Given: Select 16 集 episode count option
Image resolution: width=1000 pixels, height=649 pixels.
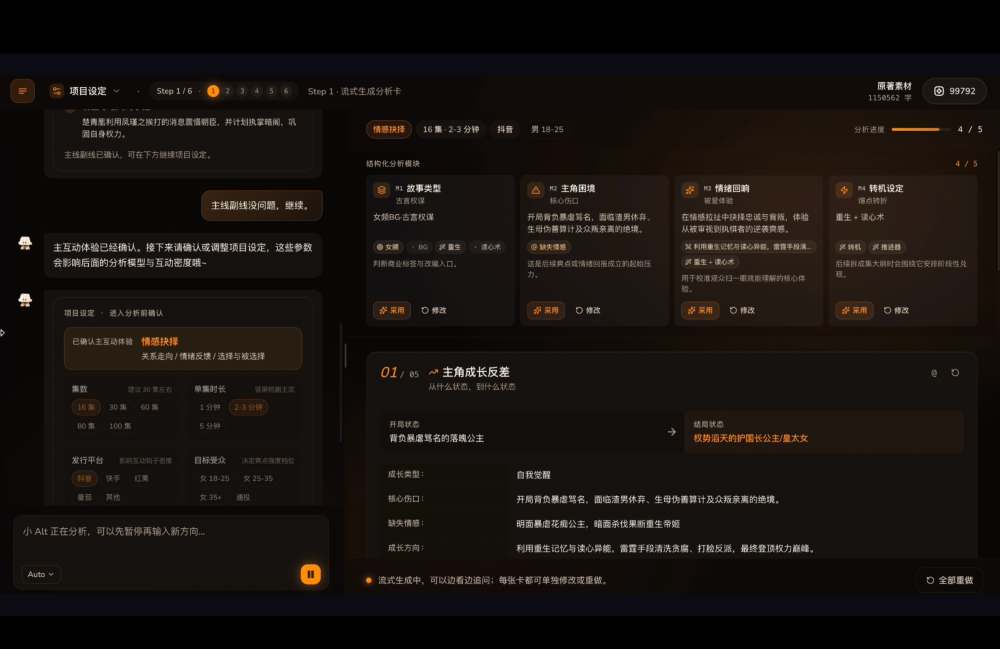Looking at the screenshot, I should (x=86, y=407).
